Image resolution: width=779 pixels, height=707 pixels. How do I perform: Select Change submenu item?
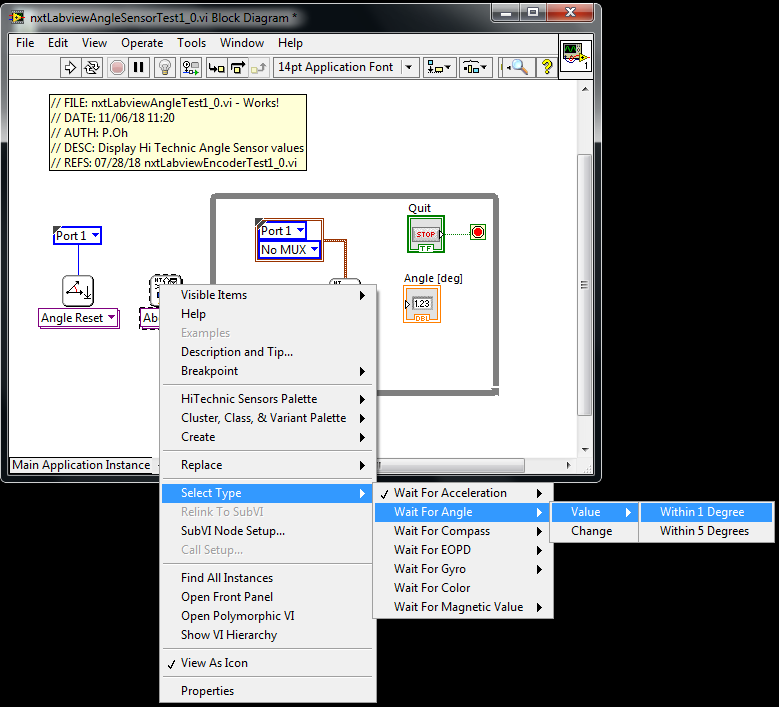(594, 531)
